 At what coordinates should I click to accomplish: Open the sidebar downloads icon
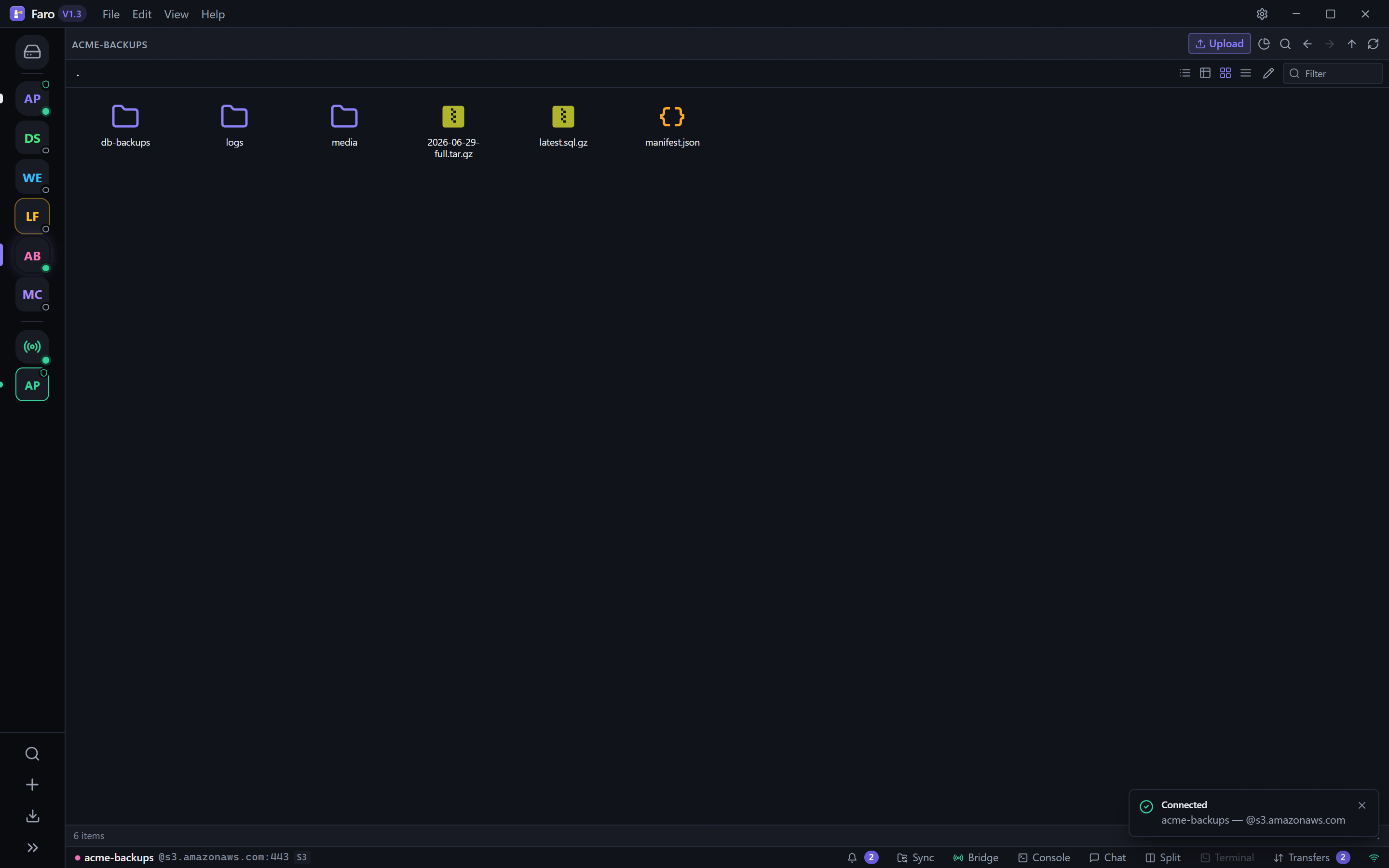click(x=32, y=816)
